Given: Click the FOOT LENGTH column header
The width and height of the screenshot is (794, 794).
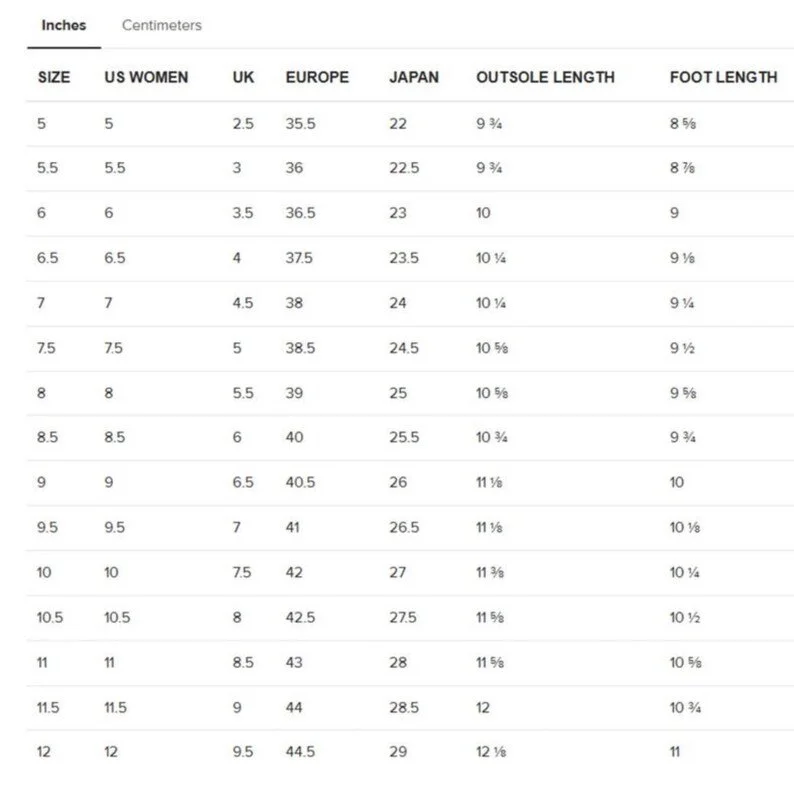Looking at the screenshot, I should tap(724, 77).
